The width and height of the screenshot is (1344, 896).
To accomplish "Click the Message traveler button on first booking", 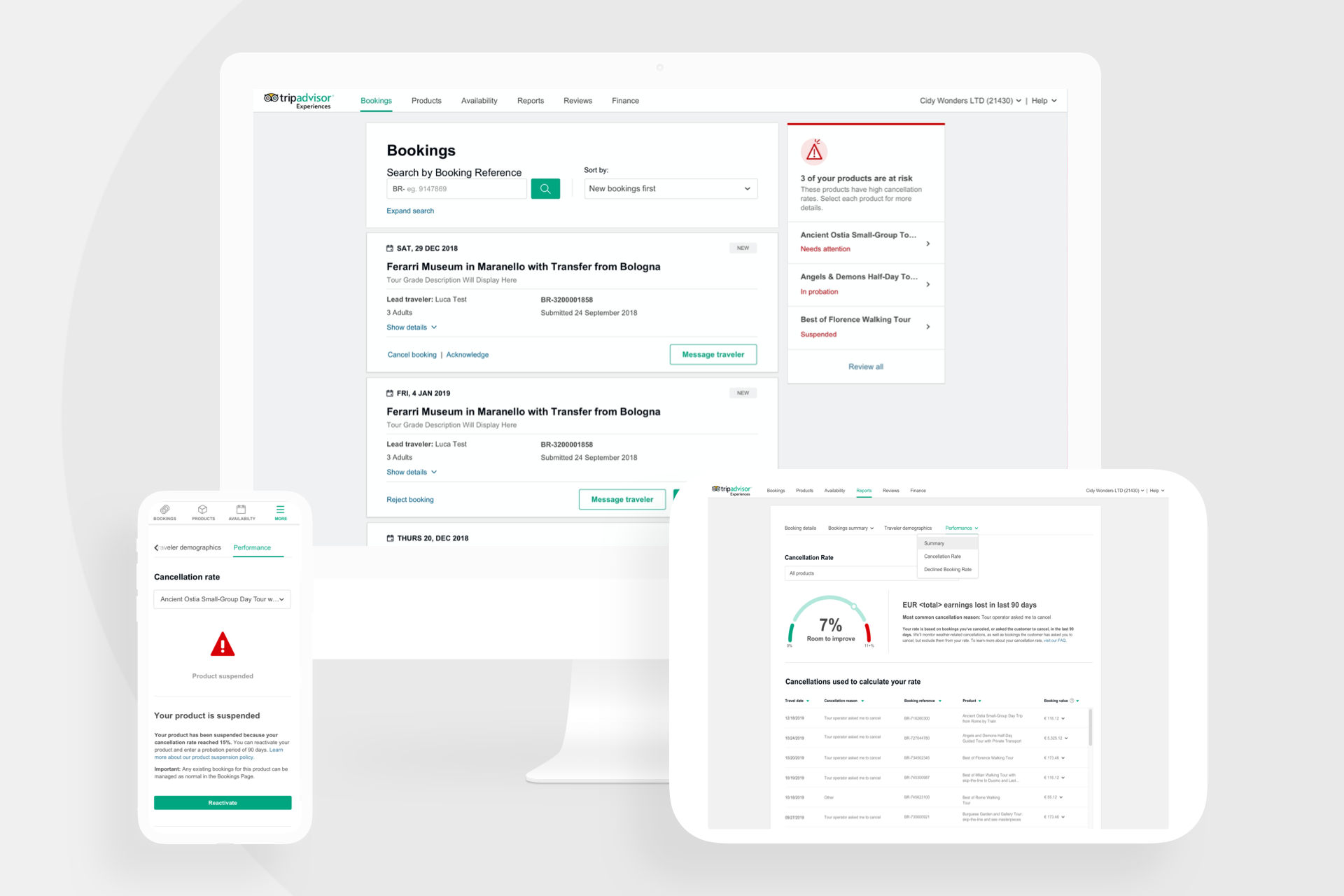I will [713, 354].
